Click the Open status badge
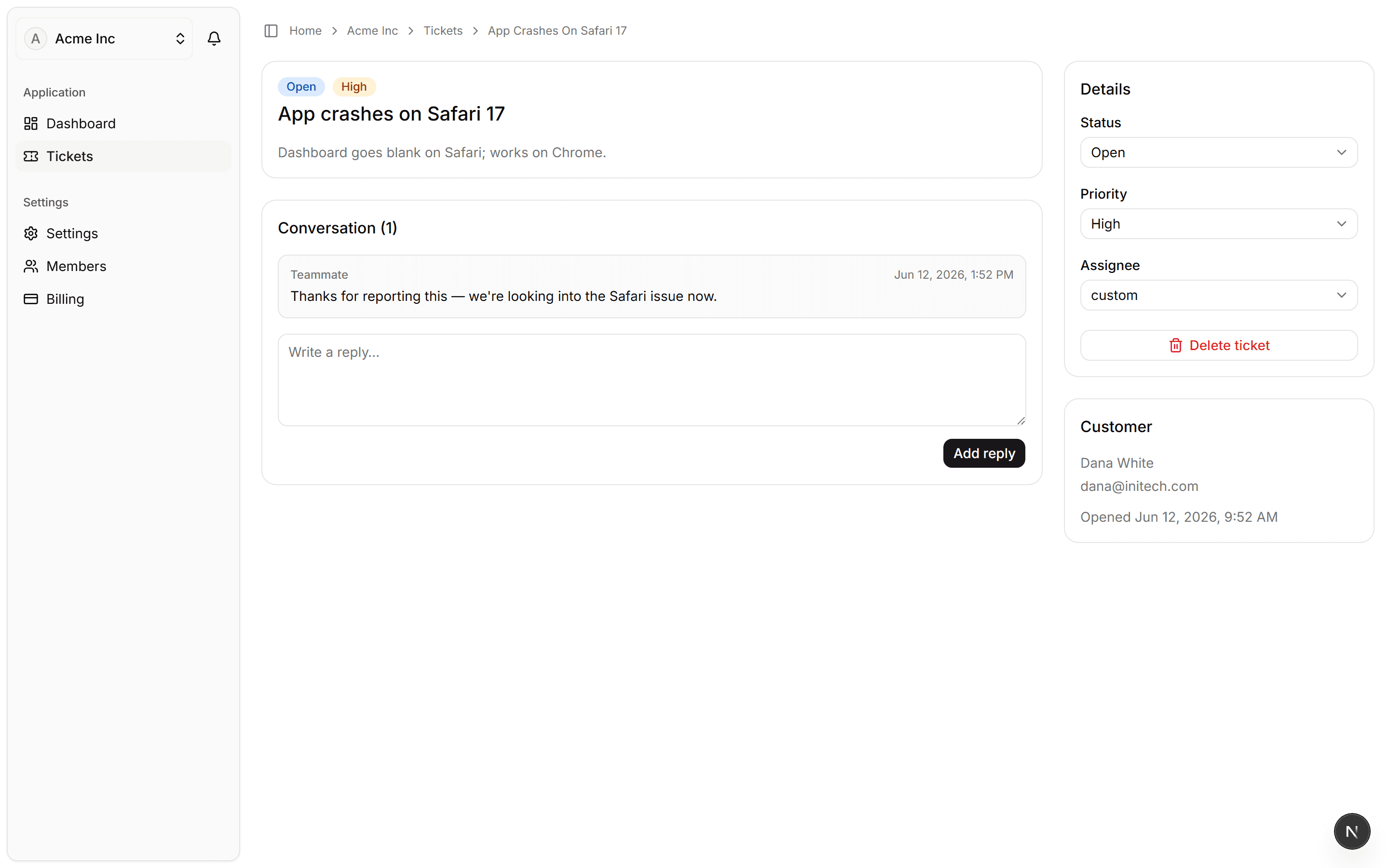 (x=301, y=87)
